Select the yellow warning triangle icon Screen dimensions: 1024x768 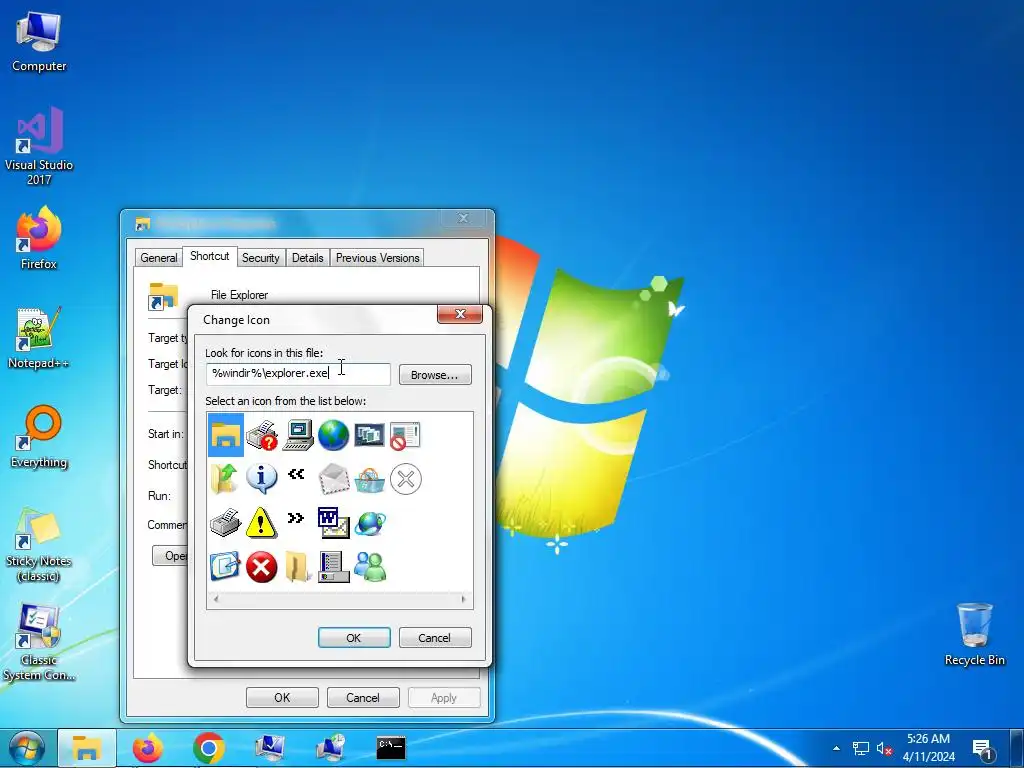(261, 522)
